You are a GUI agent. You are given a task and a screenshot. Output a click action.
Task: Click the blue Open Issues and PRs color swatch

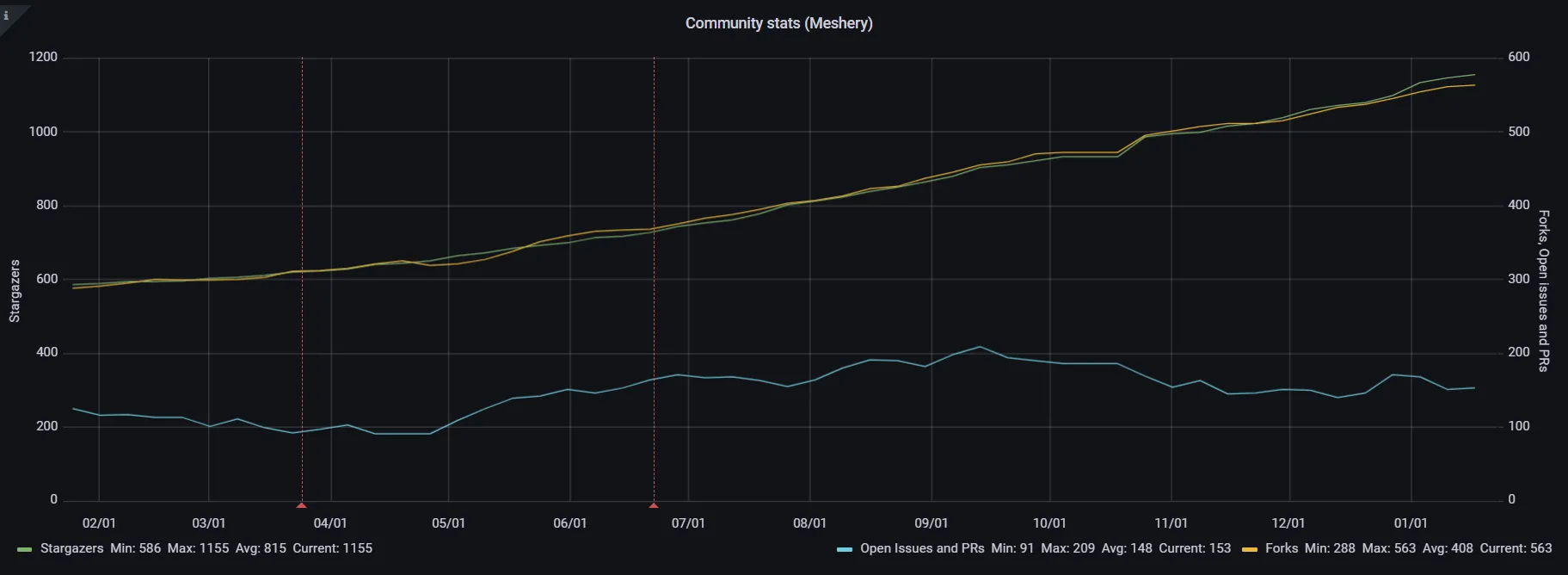[845, 549]
